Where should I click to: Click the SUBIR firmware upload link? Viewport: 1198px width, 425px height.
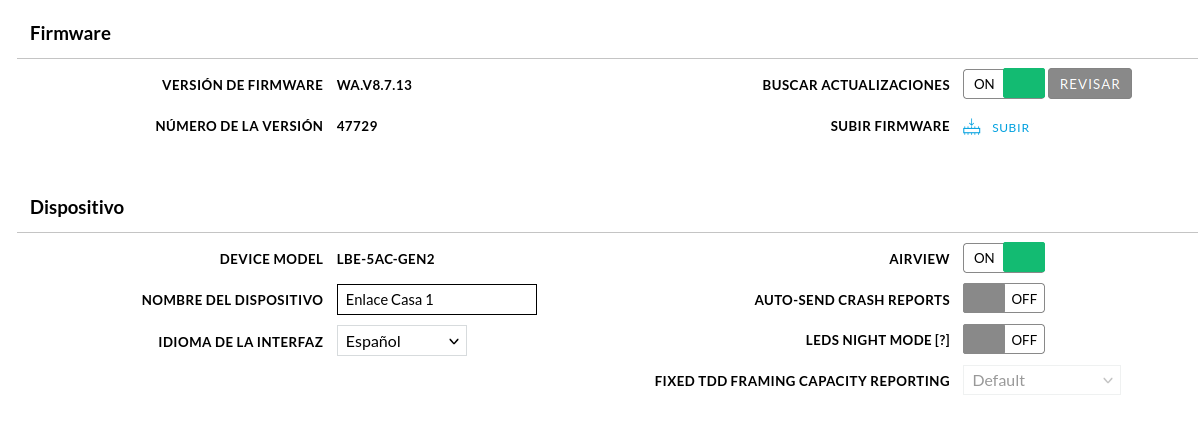click(1010, 128)
